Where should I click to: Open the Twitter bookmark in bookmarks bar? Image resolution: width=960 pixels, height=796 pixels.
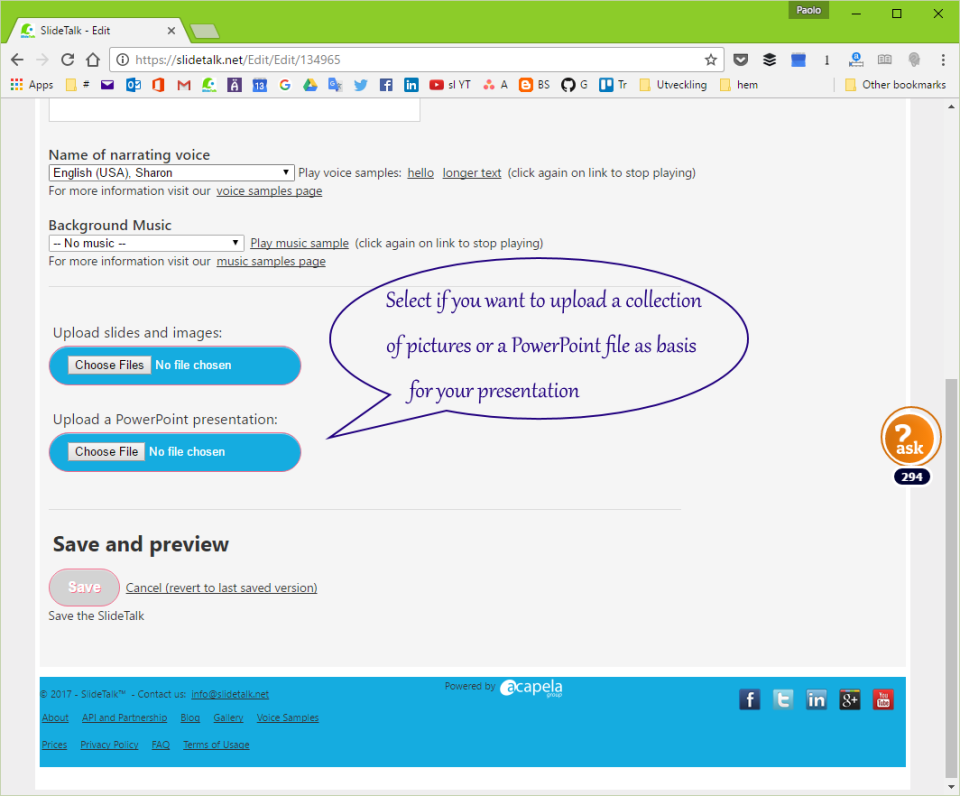click(x=361, y=84)
